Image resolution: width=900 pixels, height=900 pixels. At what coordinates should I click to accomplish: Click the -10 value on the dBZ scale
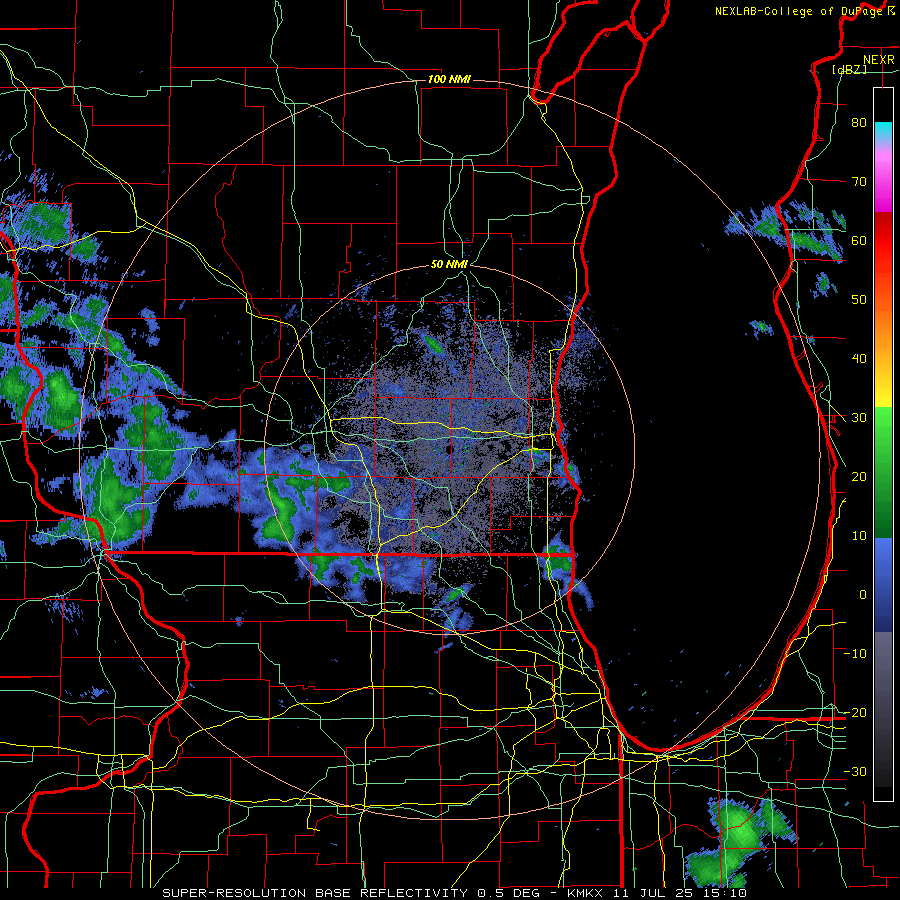855,654
